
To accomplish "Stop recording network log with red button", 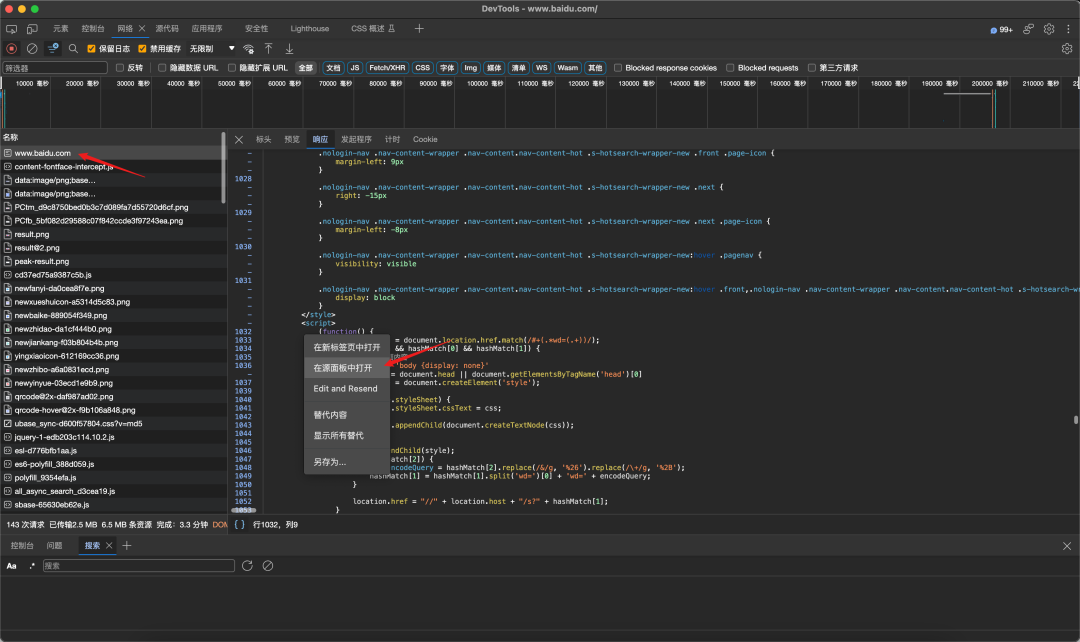I will pyautogui.click(x=12, y=48).
